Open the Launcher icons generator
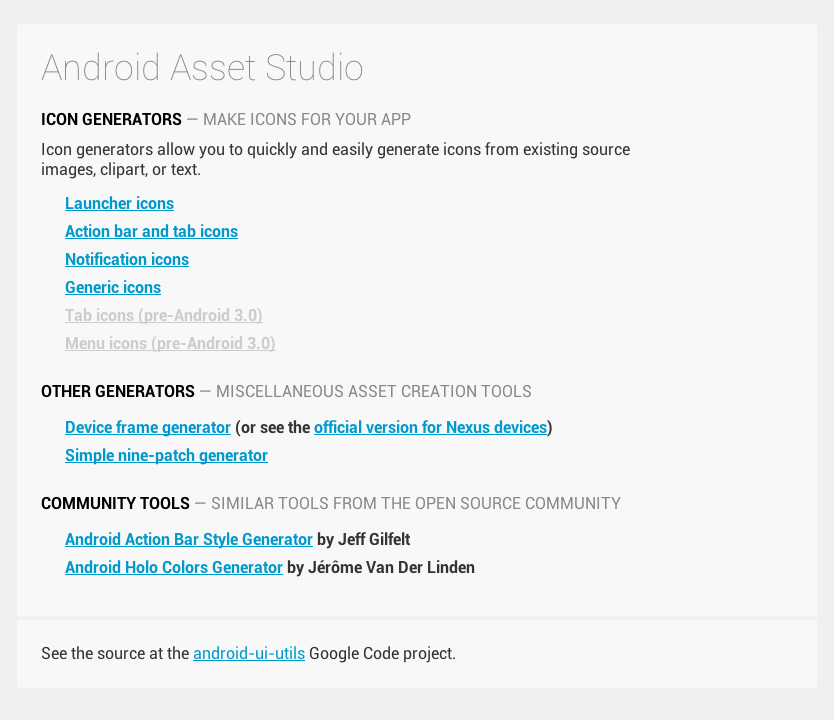The width and height of the screenshot is (834, 720). pyautogui.click(x=119, y=203)
